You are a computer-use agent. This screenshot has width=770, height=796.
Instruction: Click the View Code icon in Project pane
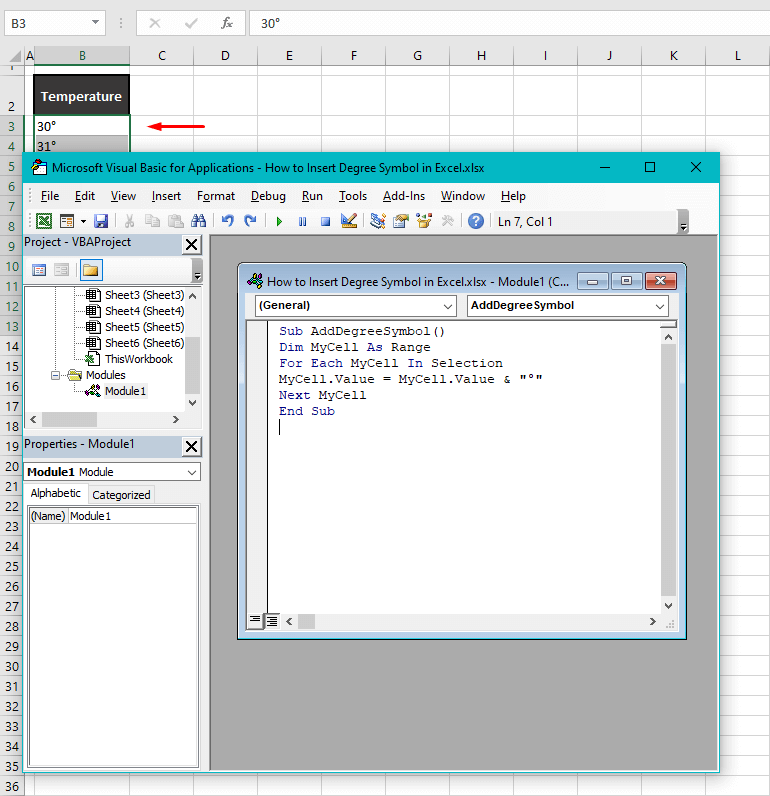coord(39,270)
